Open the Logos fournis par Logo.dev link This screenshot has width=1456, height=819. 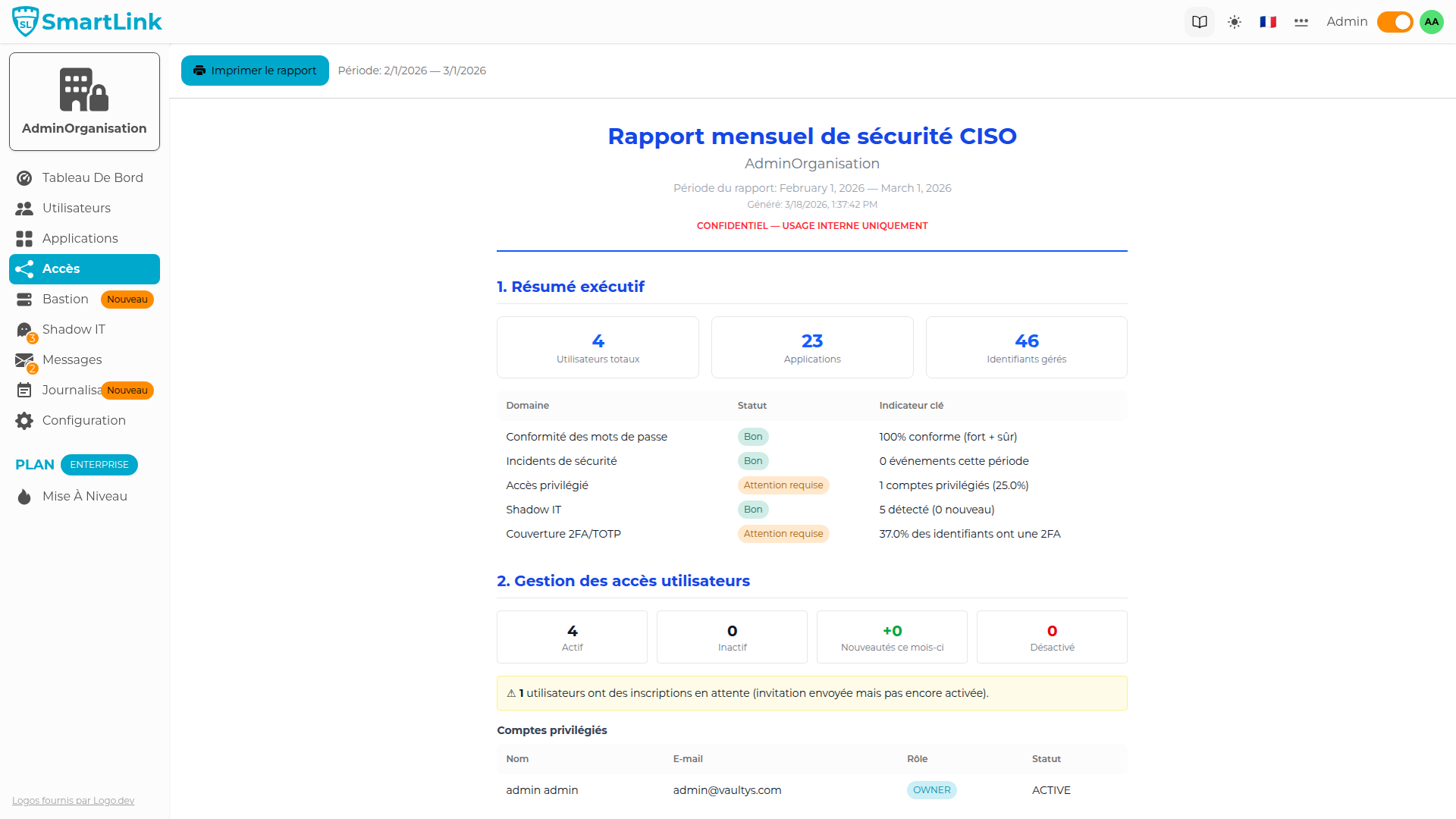tap(72, 800)
